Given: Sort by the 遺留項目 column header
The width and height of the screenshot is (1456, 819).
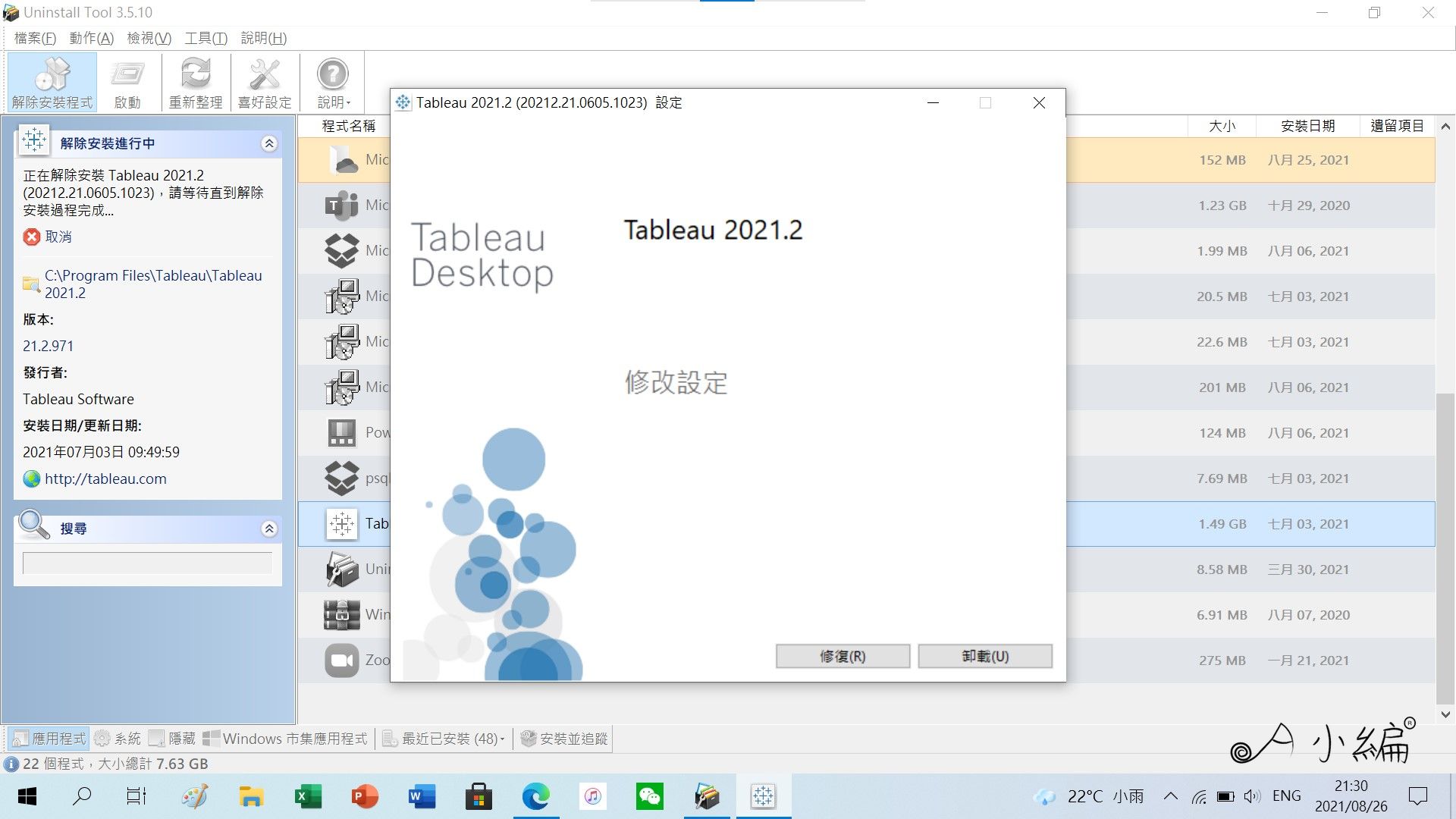Looking at the screenshot, I should tap(1398, 126).
